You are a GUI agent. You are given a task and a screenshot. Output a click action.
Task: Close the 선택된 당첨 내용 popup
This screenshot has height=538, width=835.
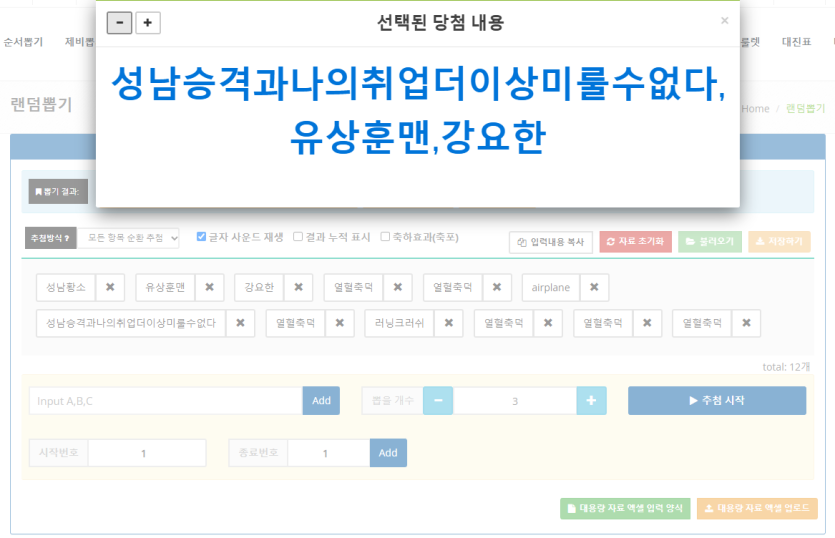click(725, 20)
